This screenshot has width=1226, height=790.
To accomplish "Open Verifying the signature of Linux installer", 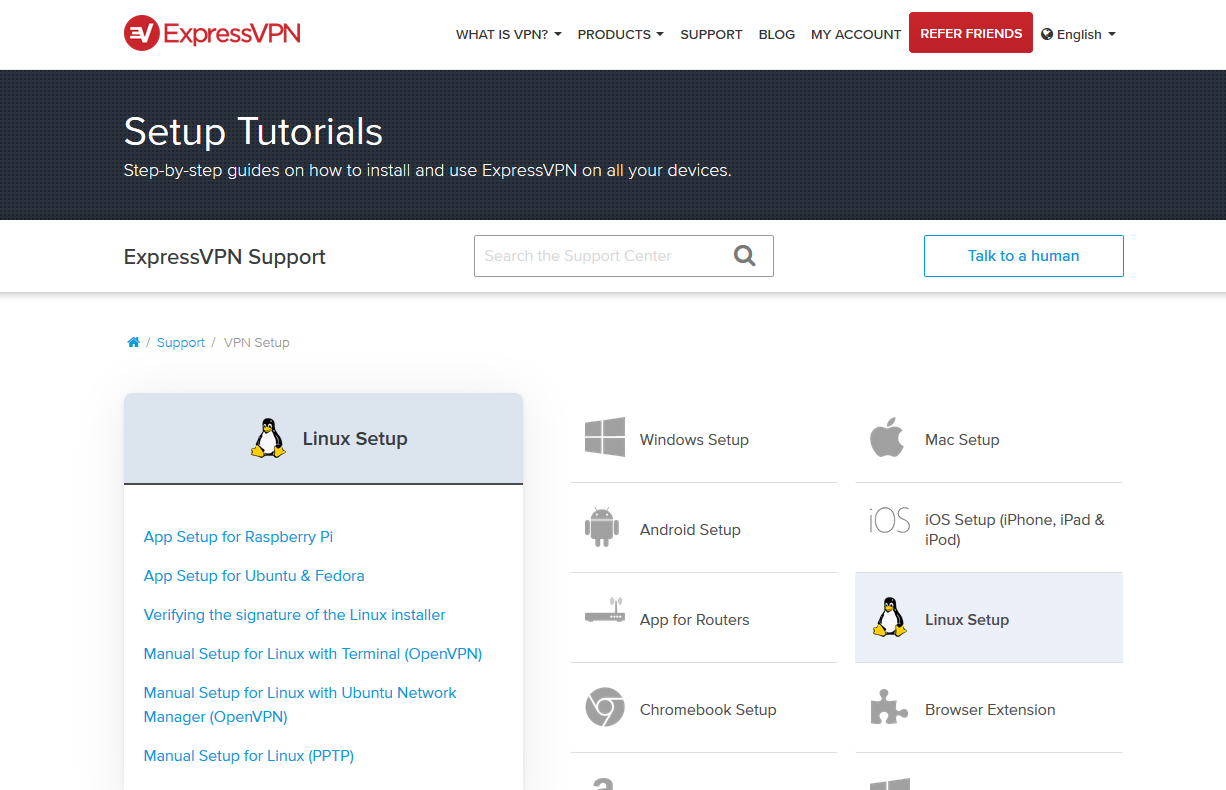I will tap(295, 615).
